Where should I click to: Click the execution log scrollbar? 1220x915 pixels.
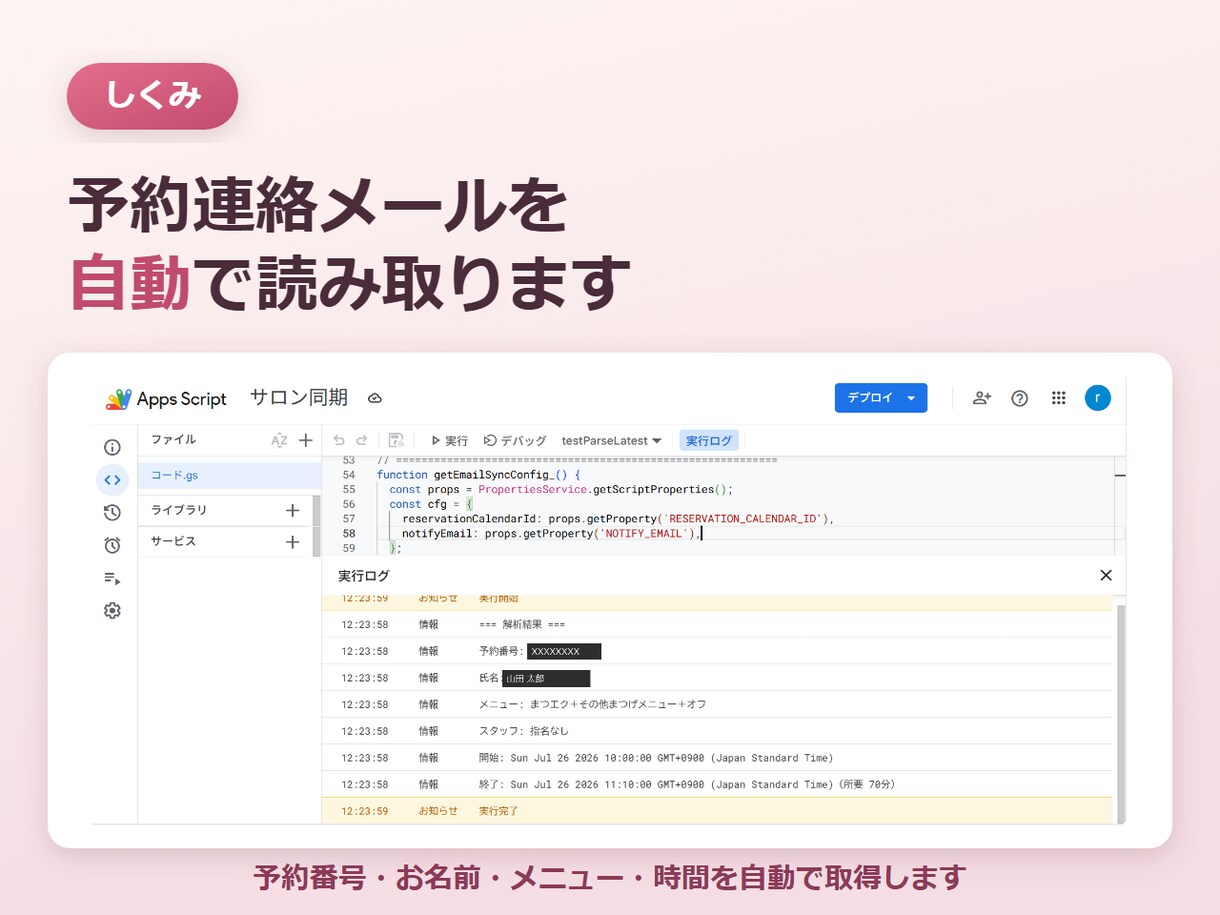(1121, 712)
